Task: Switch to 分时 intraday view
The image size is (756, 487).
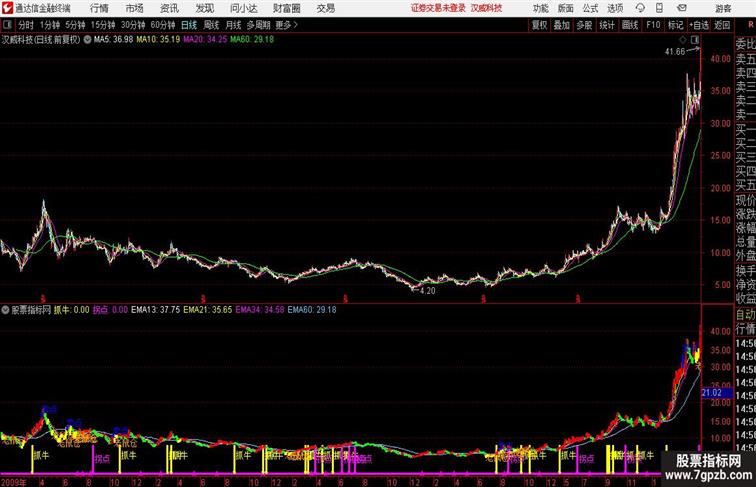Action: 26,25
